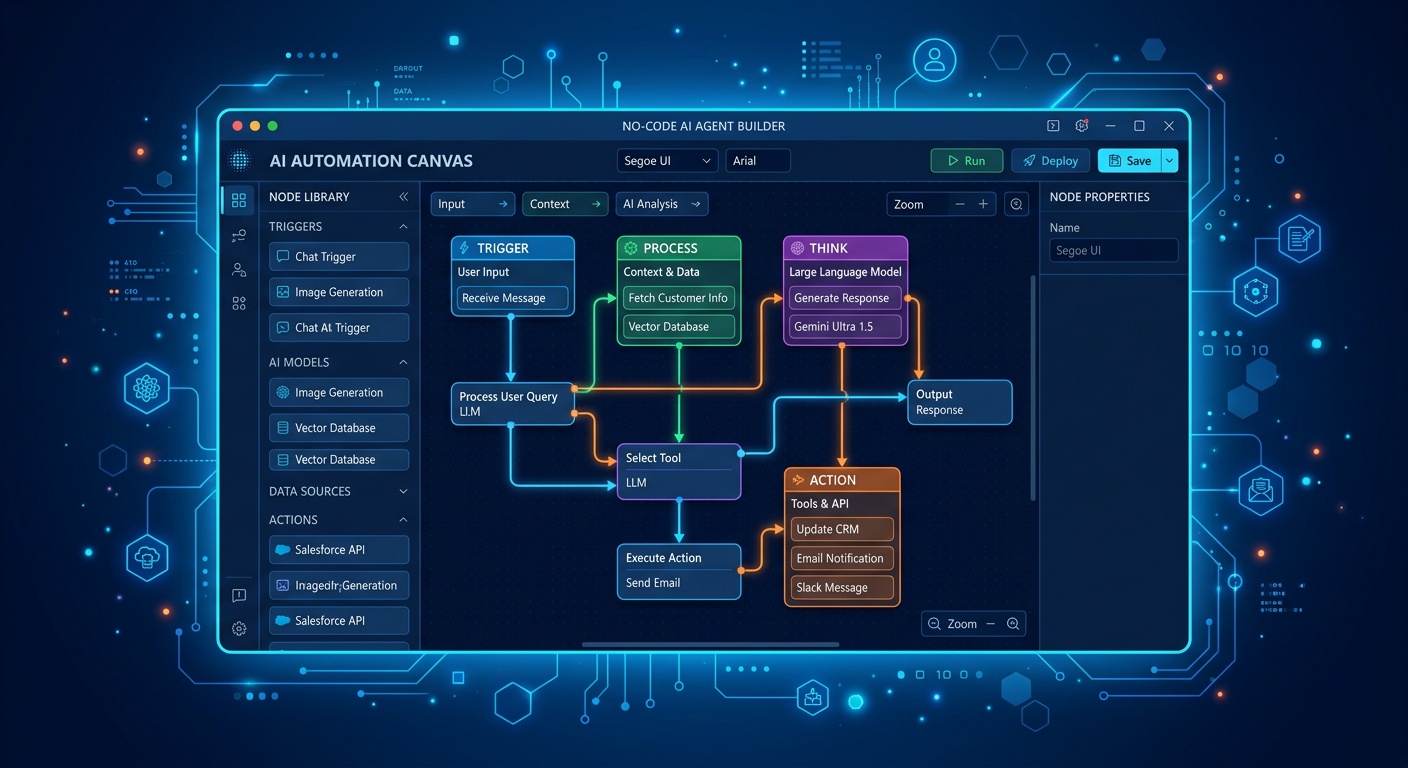Click output port on Generate Response item
1408x768 pixels.
tap(907, 298)
